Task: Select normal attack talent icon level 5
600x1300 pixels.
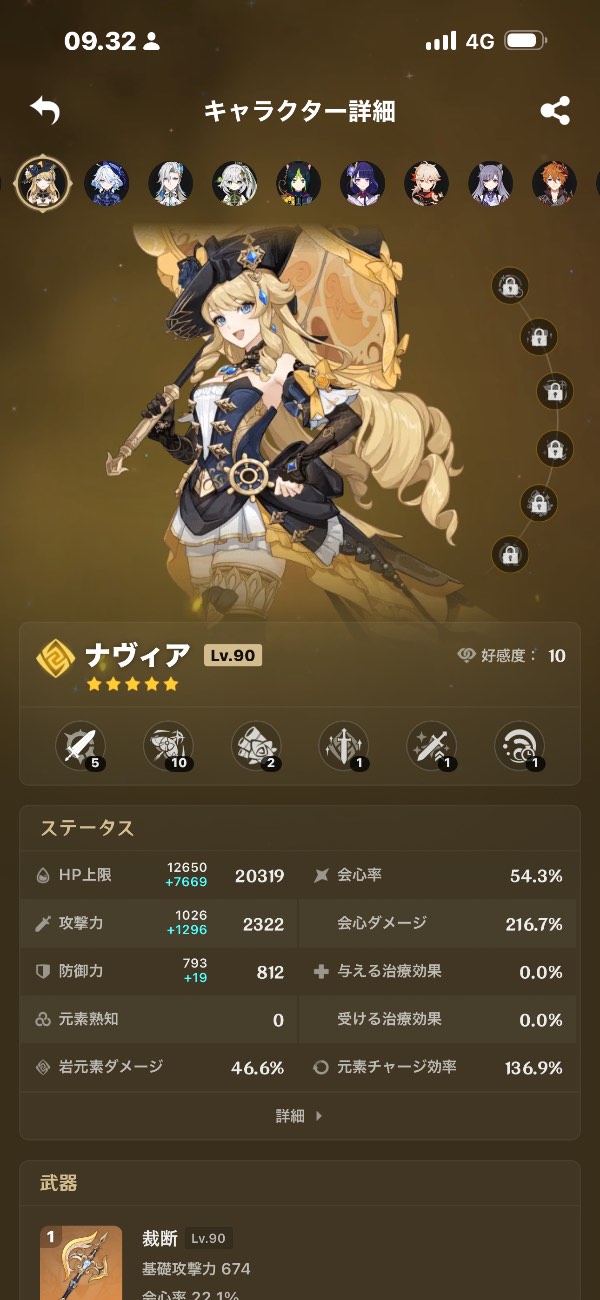Action: click(x=80, y=746)
